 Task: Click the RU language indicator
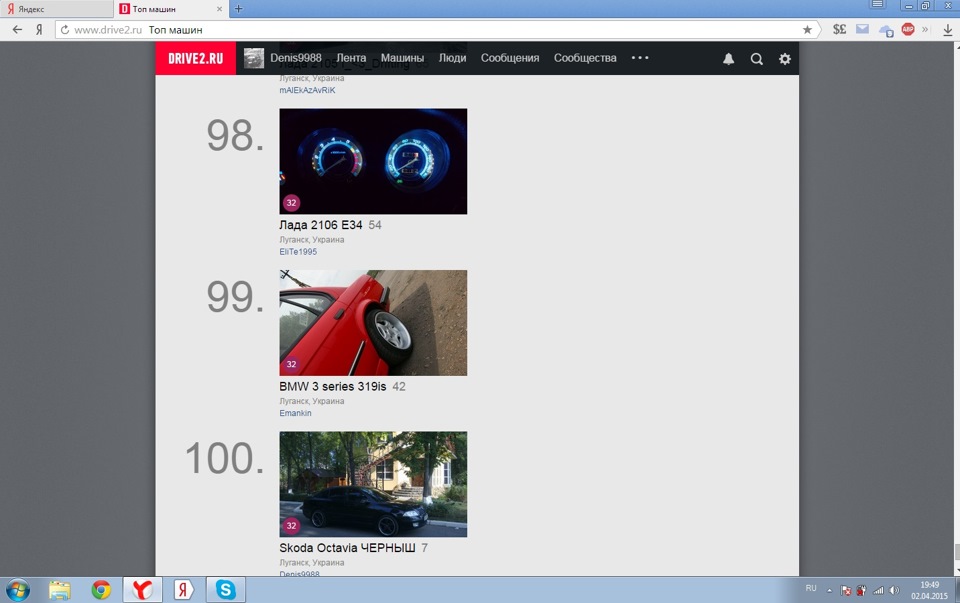[x=811, y=588]
